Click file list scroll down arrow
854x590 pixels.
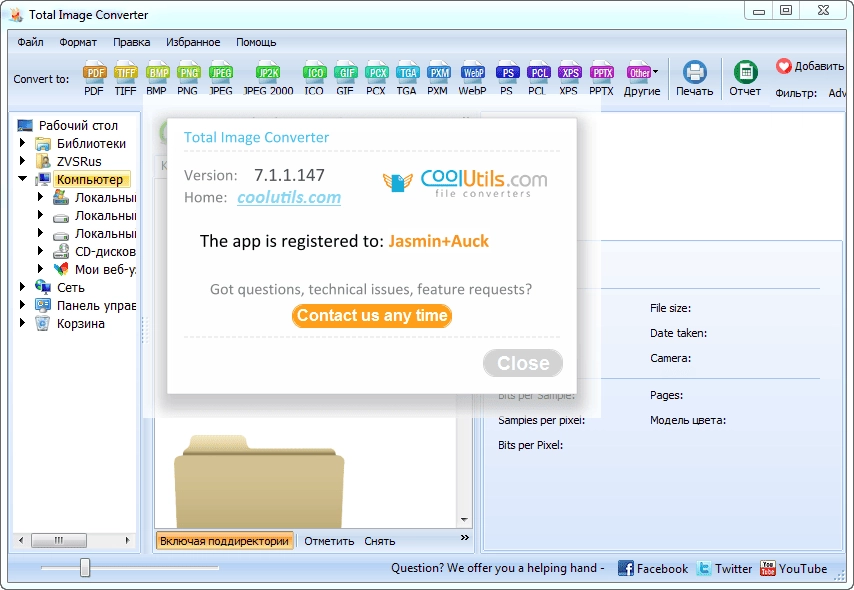464,520
